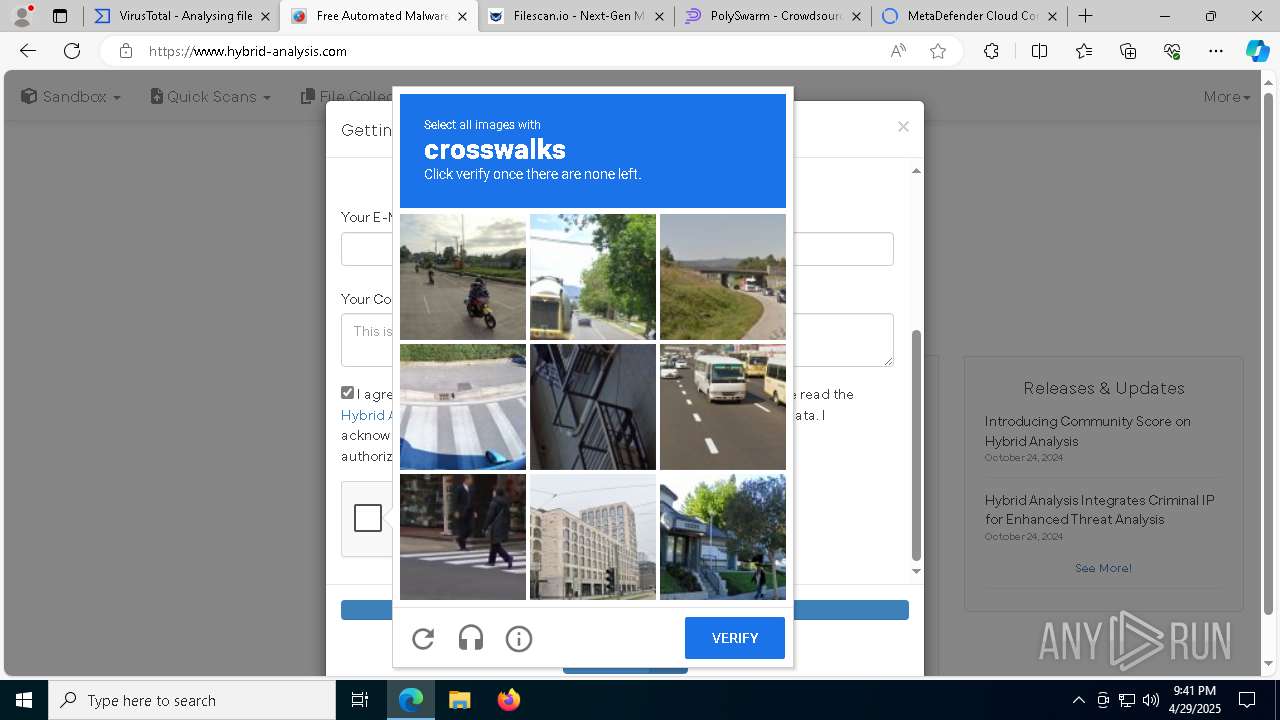The width and height of the screenshot is (1280, 720).
Task: Select the white striped crosswalk captcha tile
Action: pyautogui.click(x=463, y=407)
